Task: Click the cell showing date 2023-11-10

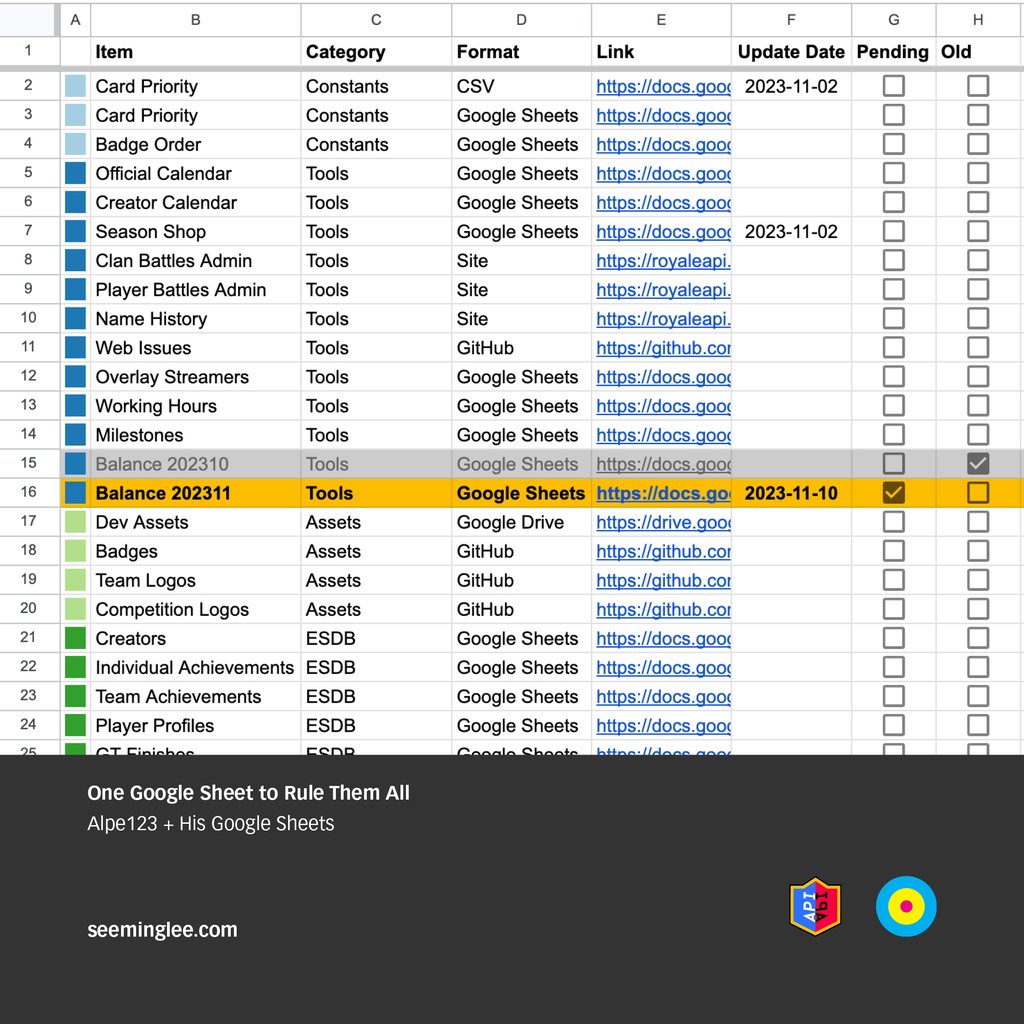Action: point(790,492)
